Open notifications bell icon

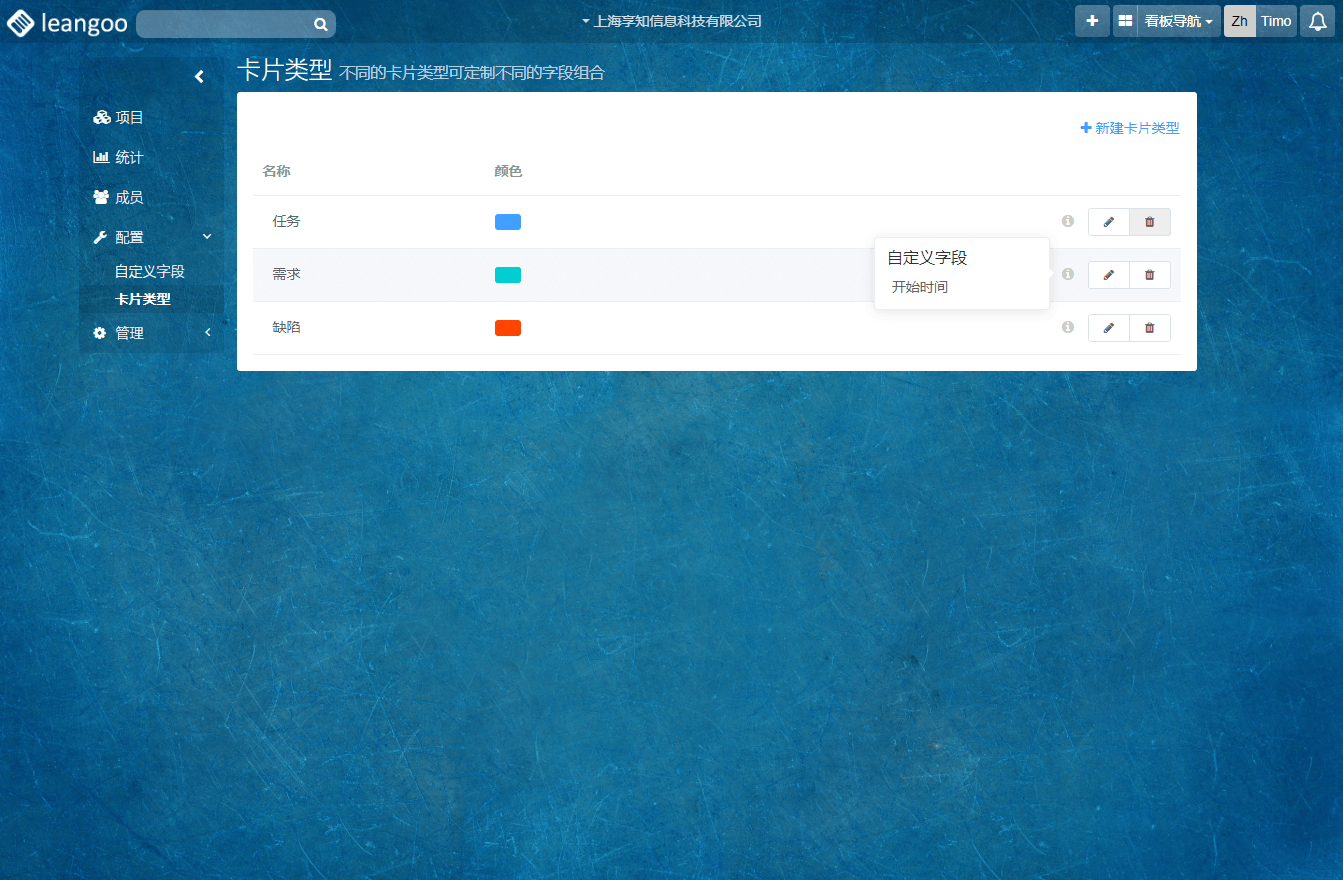coord(1318,21)
